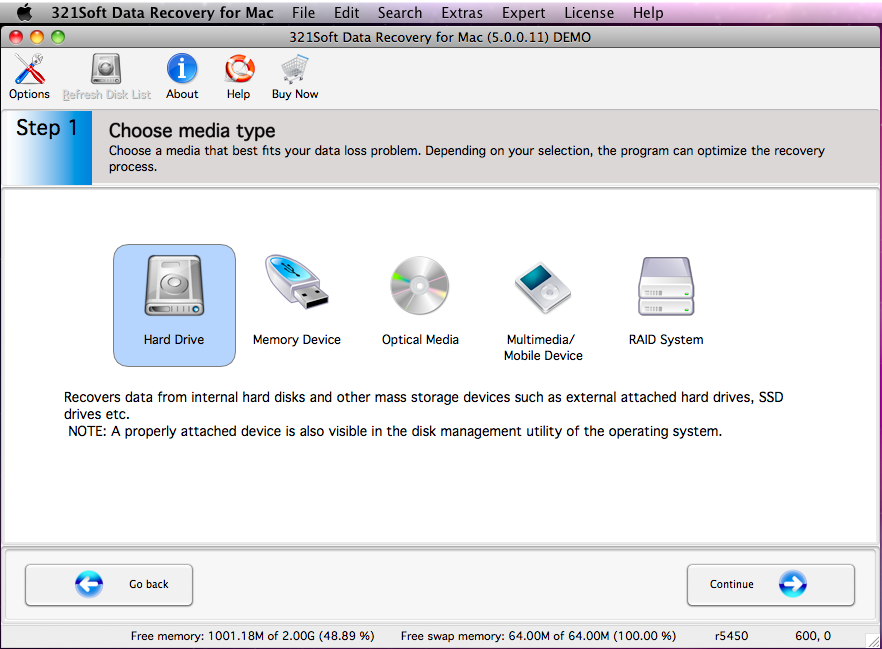
Task: Click the yellow minimize window button
Action: point(37,37)
